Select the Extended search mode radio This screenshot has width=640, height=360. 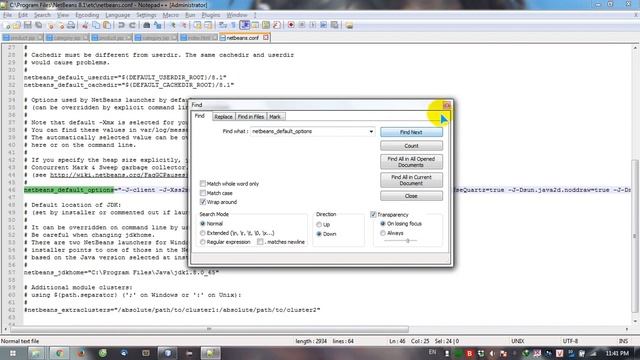click(x=202, y=233)
